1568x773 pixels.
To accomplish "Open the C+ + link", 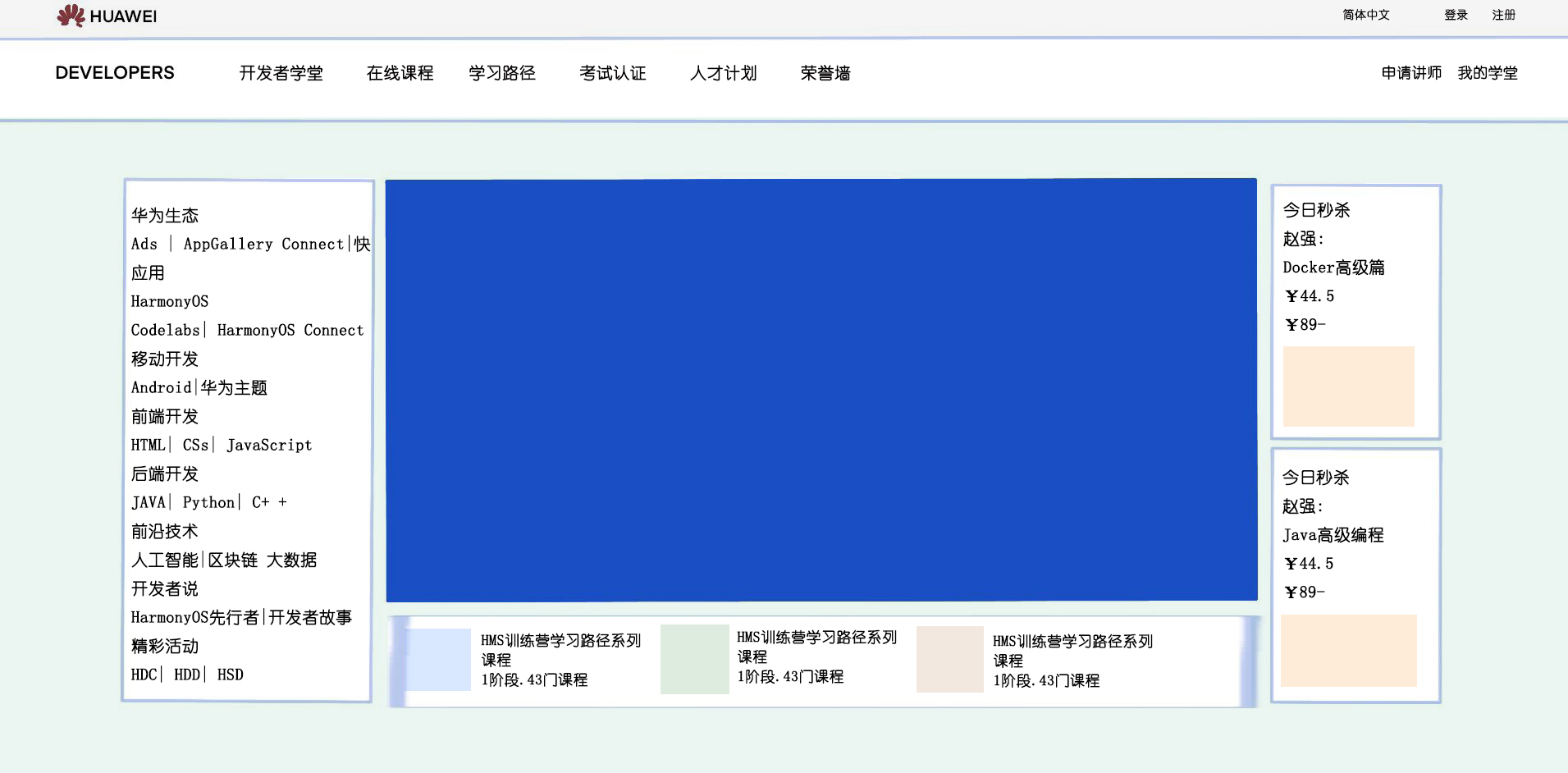I will pos(269,502).
